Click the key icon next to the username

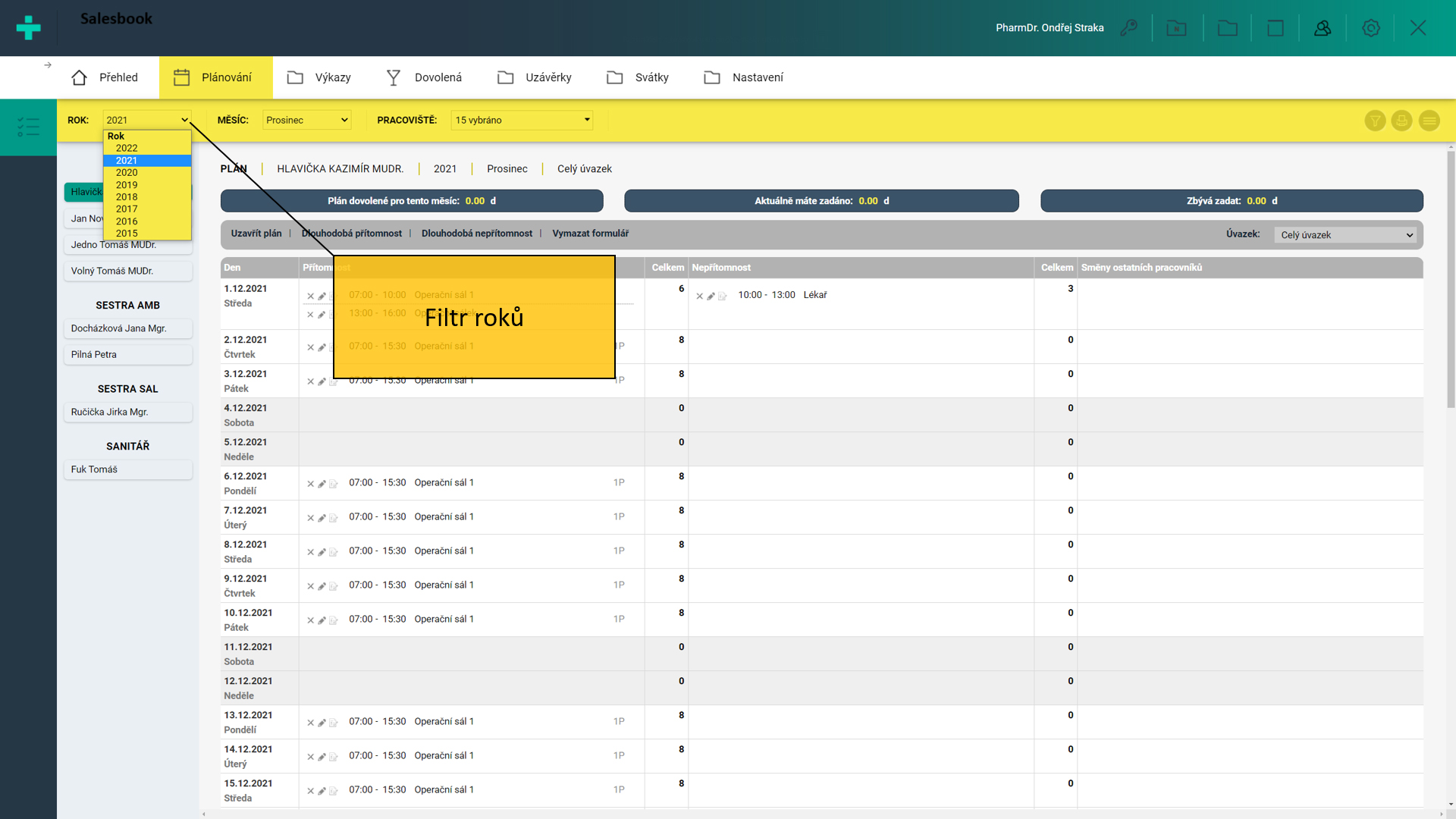pos(1128,28)
